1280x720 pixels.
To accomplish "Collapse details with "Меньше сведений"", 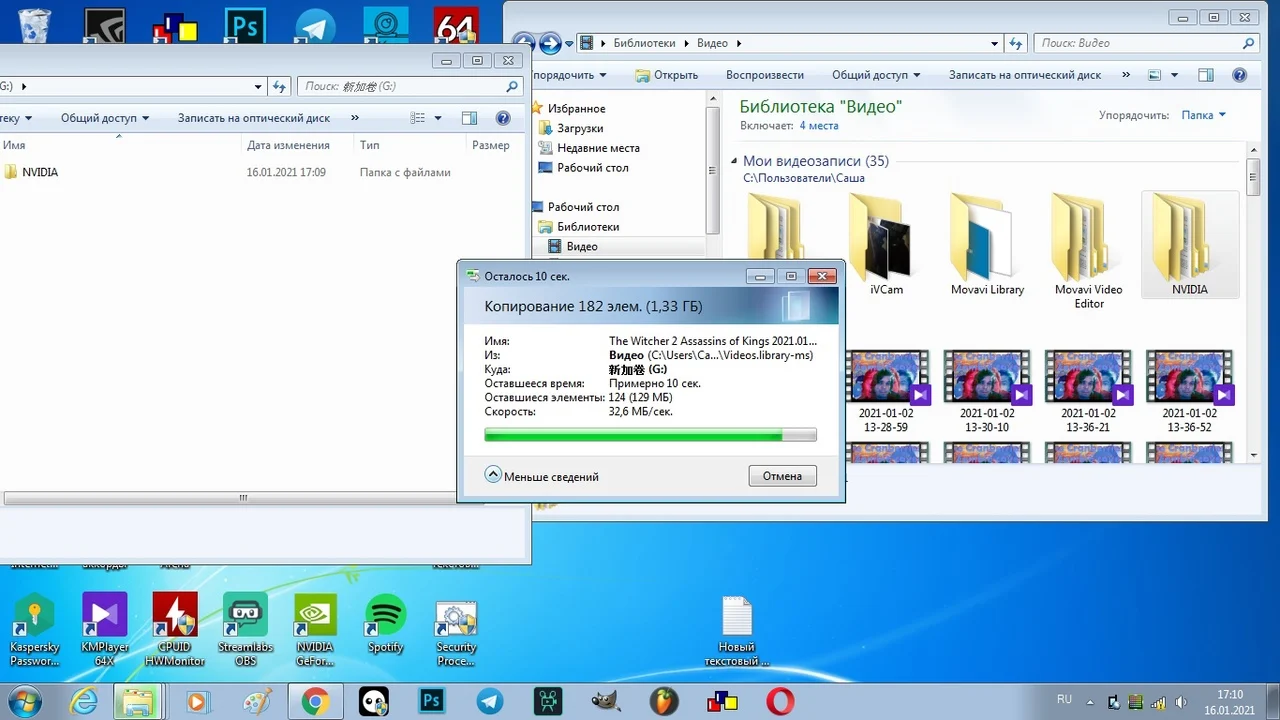I will click(542, 476).
